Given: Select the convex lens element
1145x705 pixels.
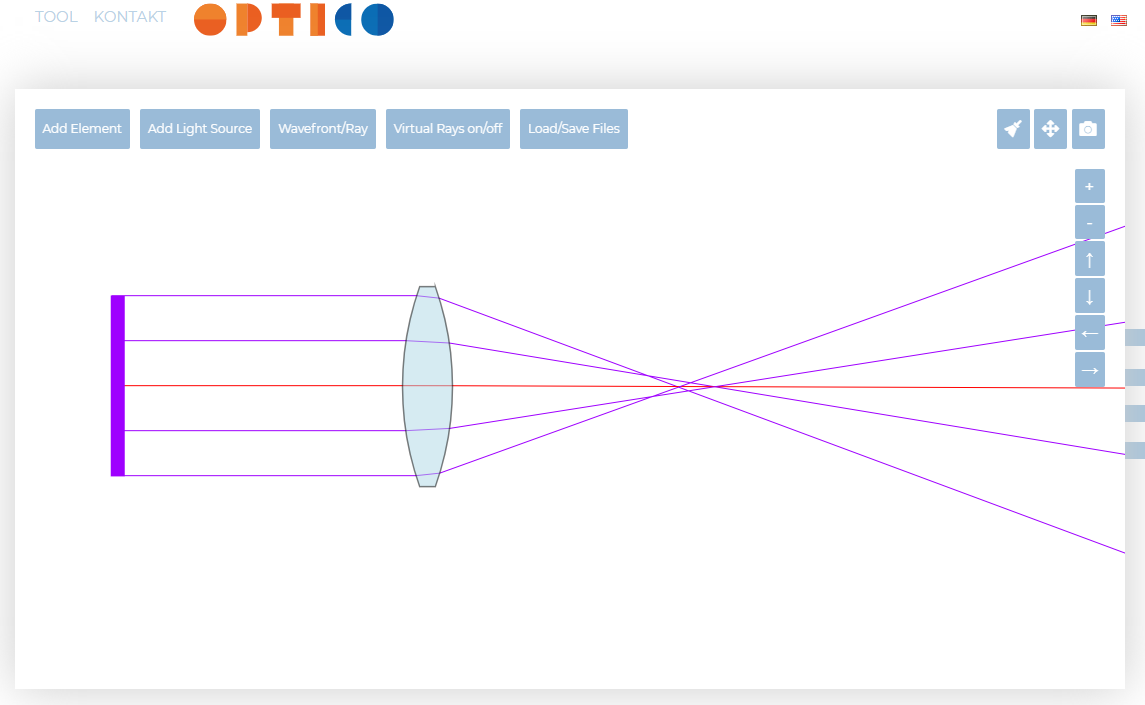Looking at the screenshot, I should 427,387.
